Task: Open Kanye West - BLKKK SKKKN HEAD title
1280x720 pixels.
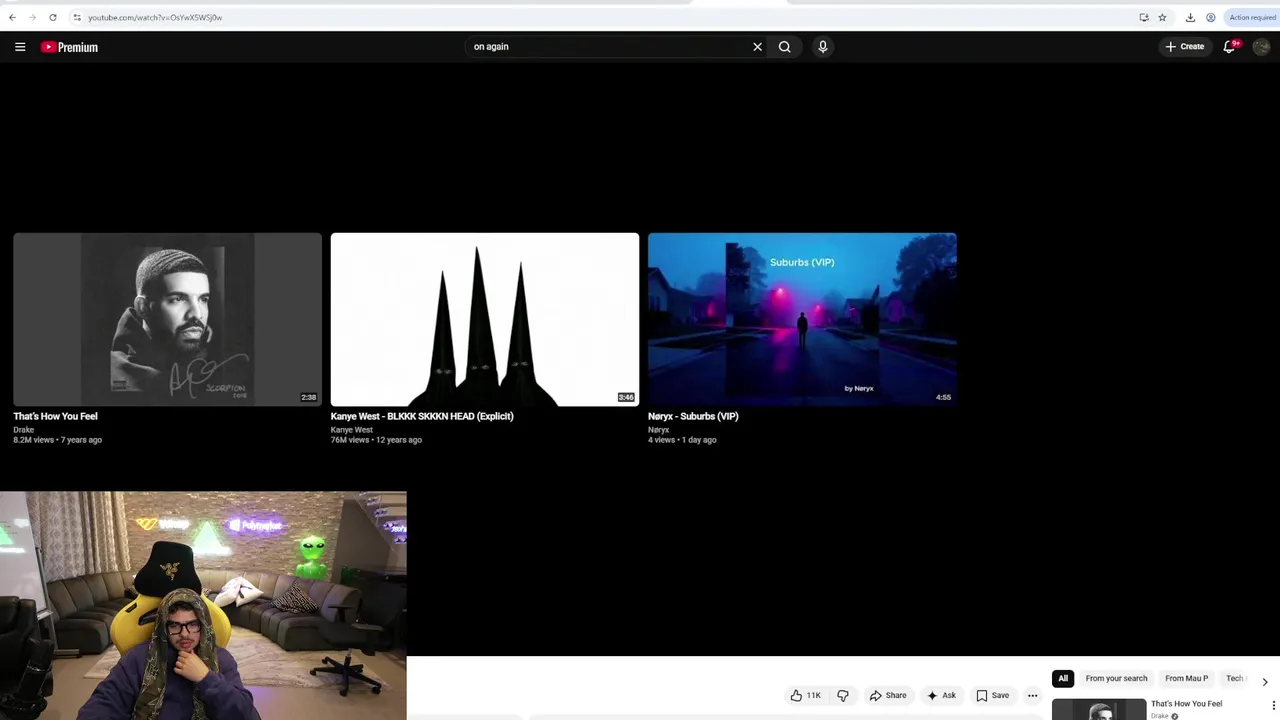Action: click(422, 416)
